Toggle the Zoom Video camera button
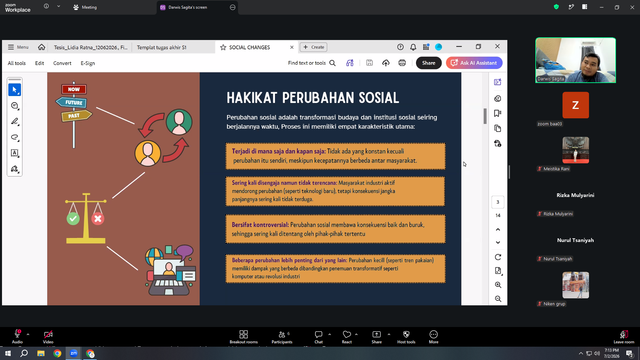Image resolution: width=640 pixels, height=360 pixels. point(48,337)
